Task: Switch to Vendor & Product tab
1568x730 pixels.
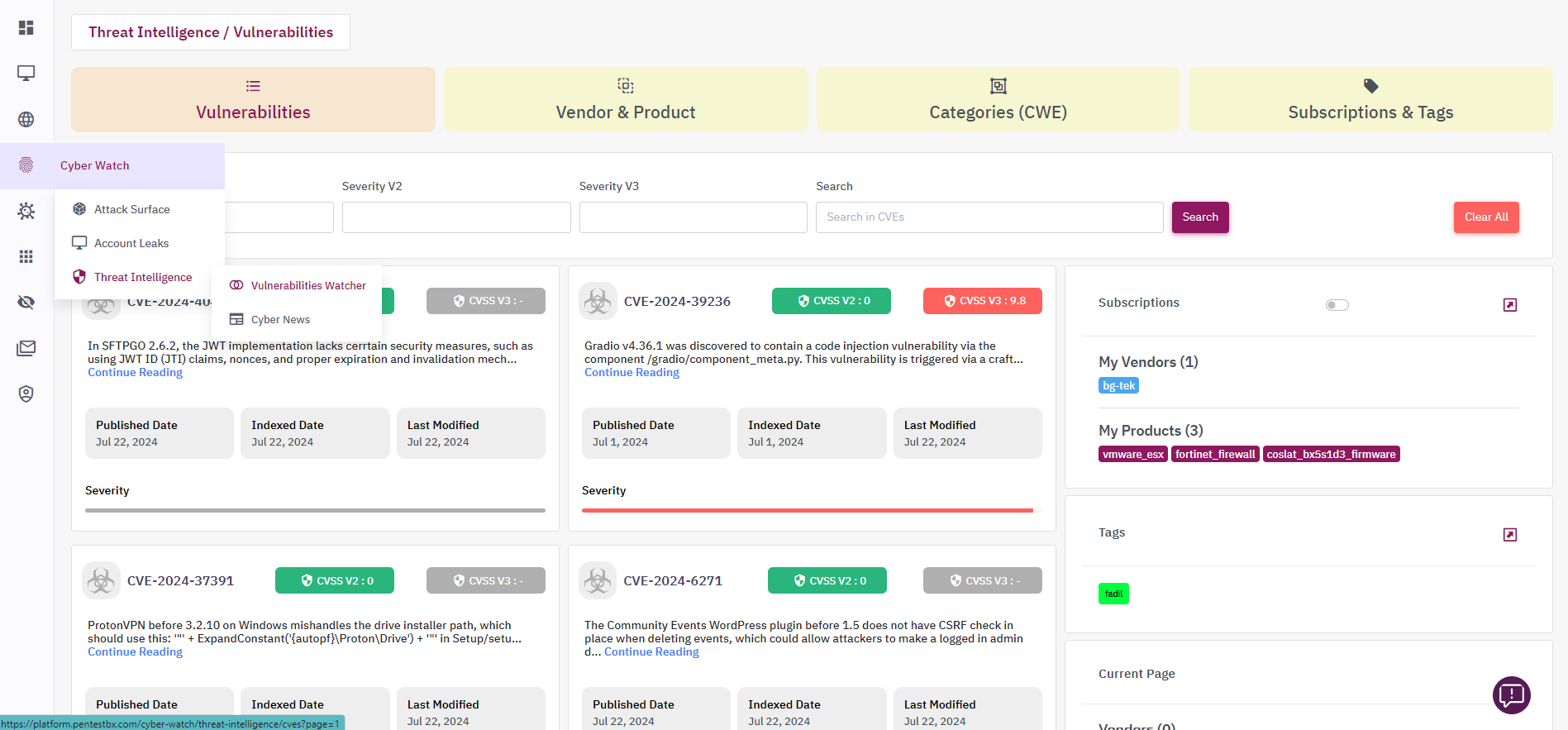Action: pos(626,99)
